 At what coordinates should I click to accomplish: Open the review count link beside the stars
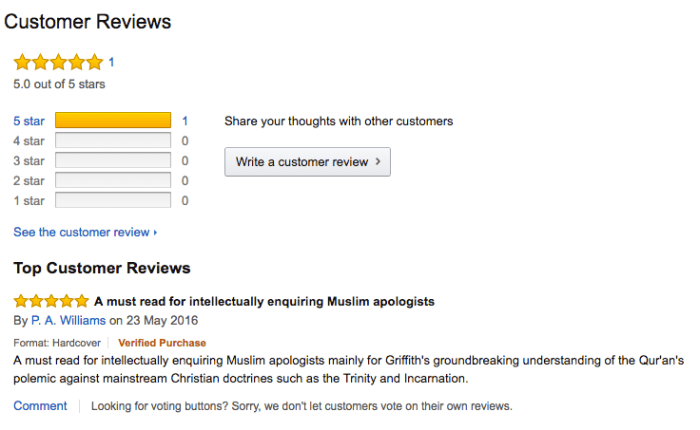[x=111, y=62]
